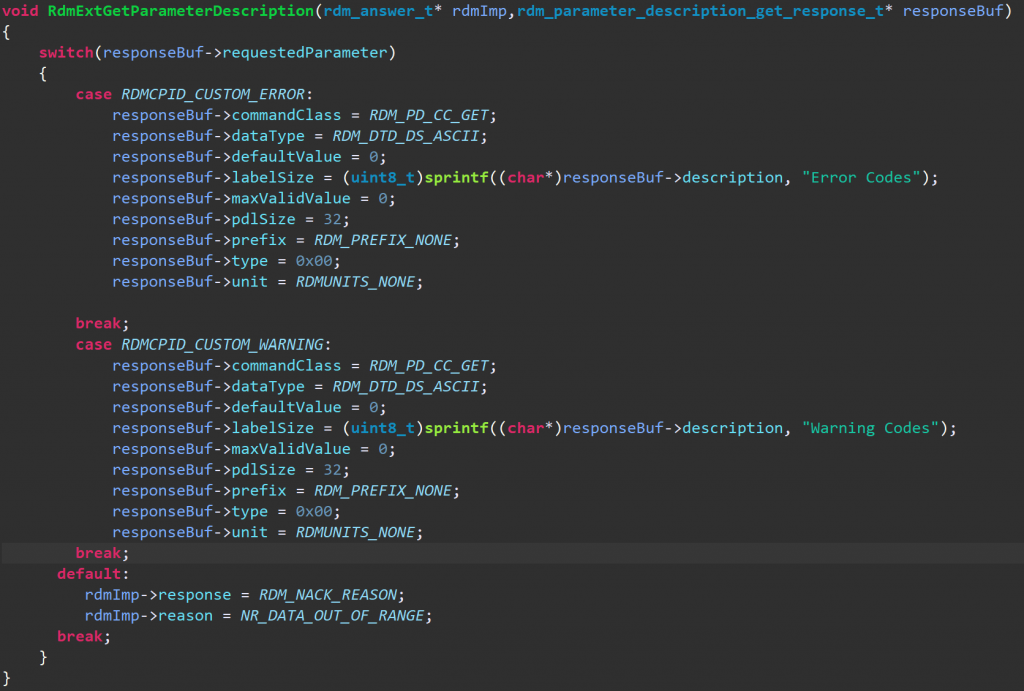This screenshot has height=691, width=1024.
Task: Click the break above case RDMCPID_CUSTOM_WARNING
Action: 98,324
